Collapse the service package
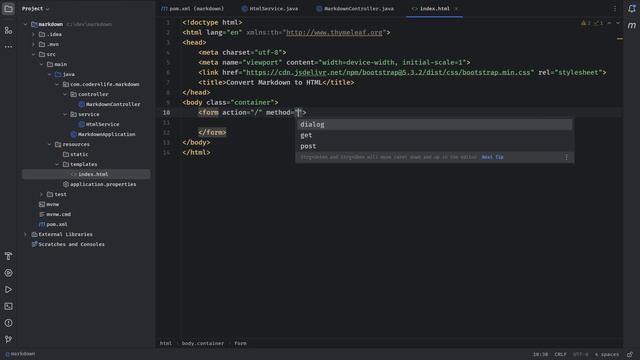This screenshot has height=360, width=640. [x=65, y=114]
